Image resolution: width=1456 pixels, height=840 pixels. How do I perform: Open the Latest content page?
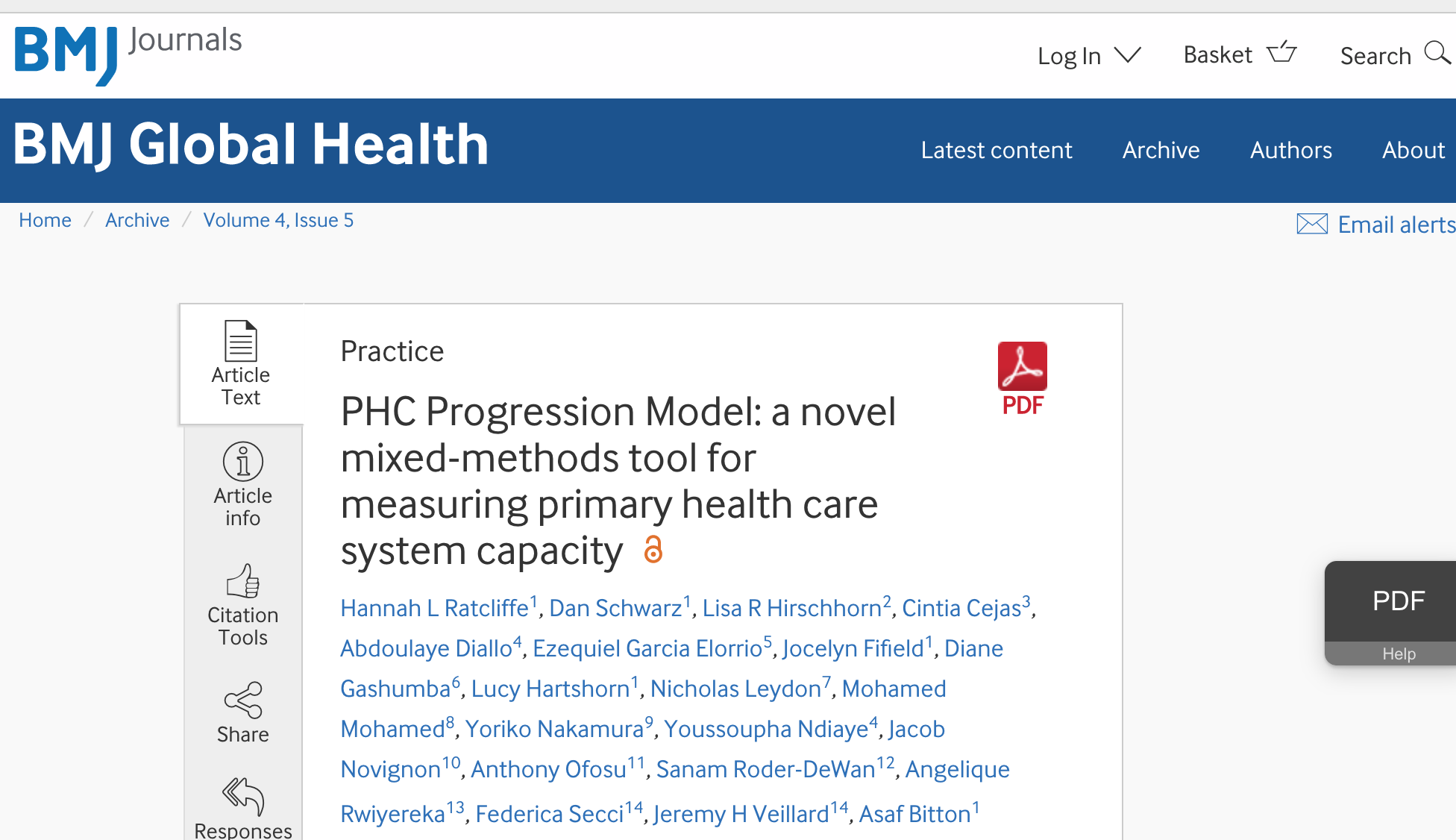(x=997, y=150)
